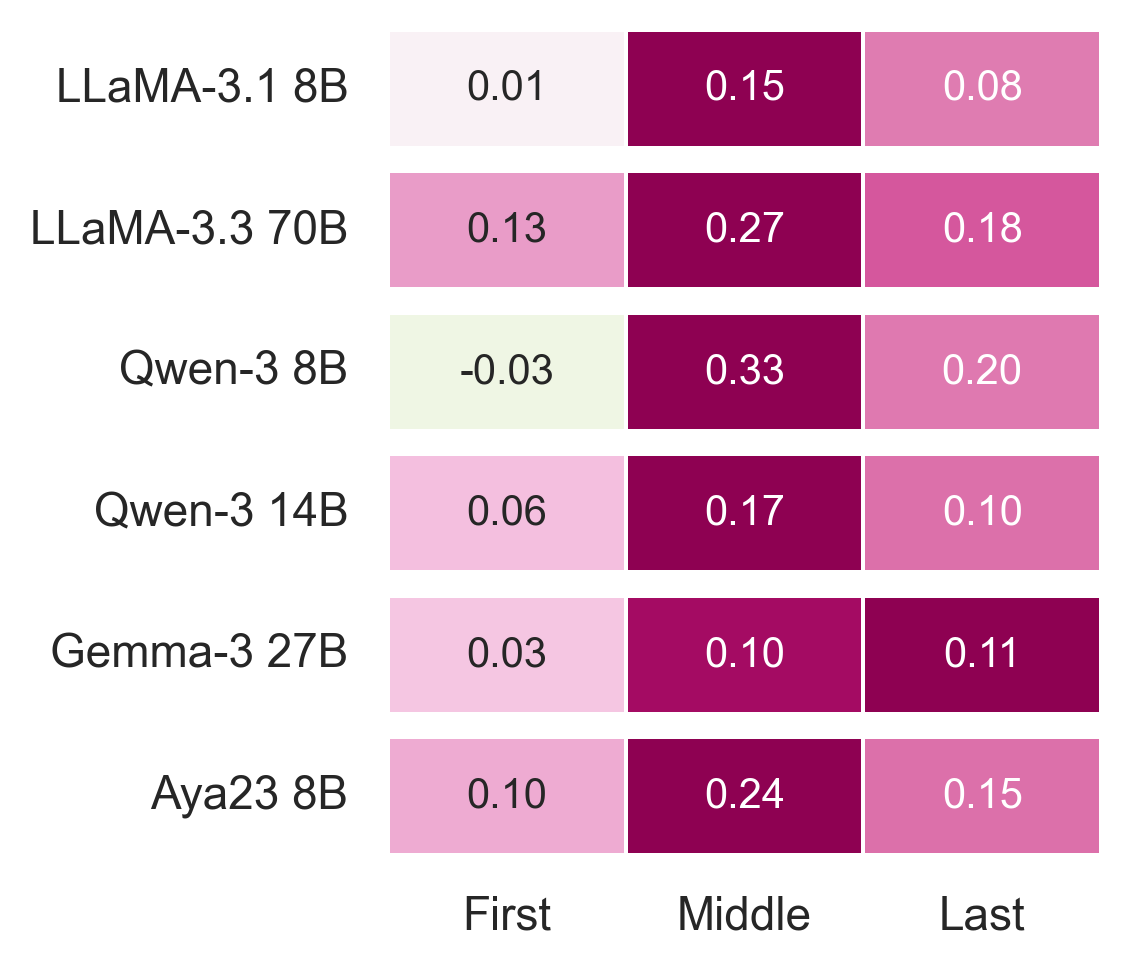The width and height of the screenshot is (1131, 968).
Task: Select the Qwen-3 14B First cell 0.06
Action: point(507,513)
